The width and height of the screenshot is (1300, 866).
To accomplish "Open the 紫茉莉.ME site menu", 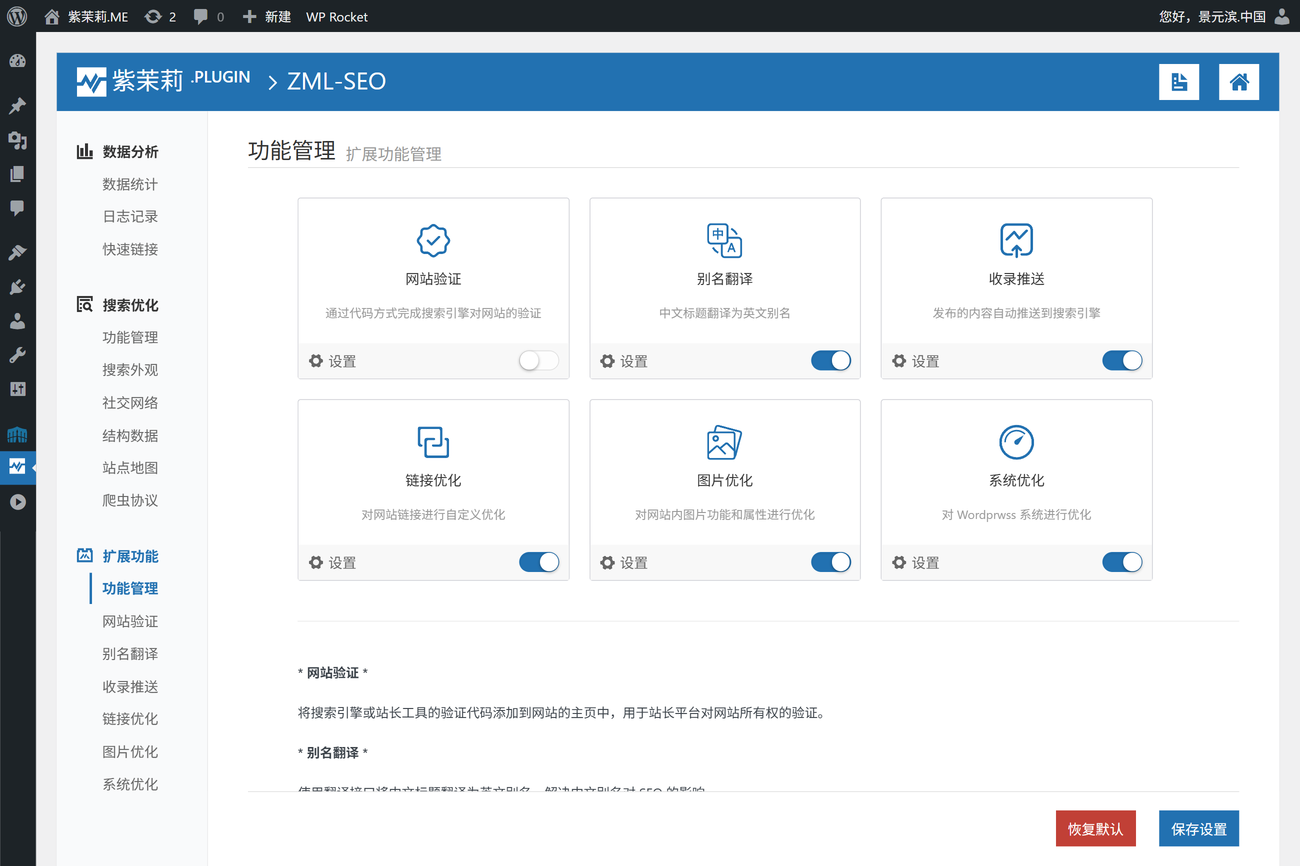I will (86, 17).
